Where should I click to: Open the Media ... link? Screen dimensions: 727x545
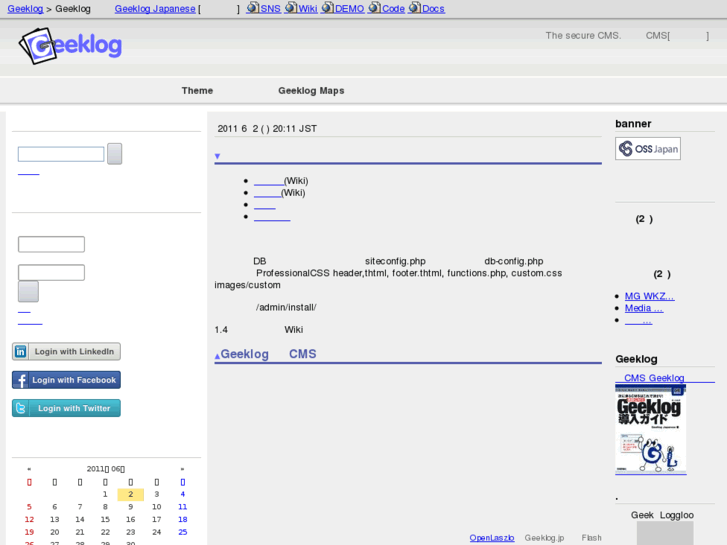644,308
